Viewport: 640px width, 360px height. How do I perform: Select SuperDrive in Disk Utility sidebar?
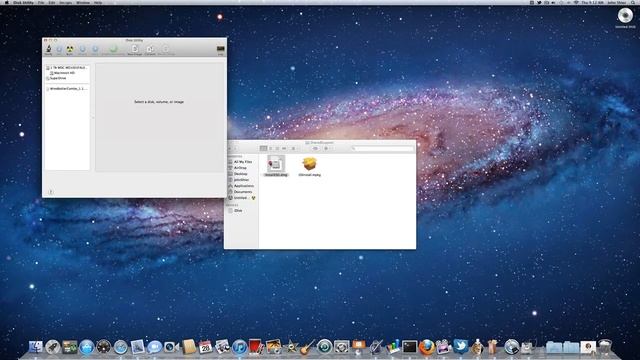[56, 78]
